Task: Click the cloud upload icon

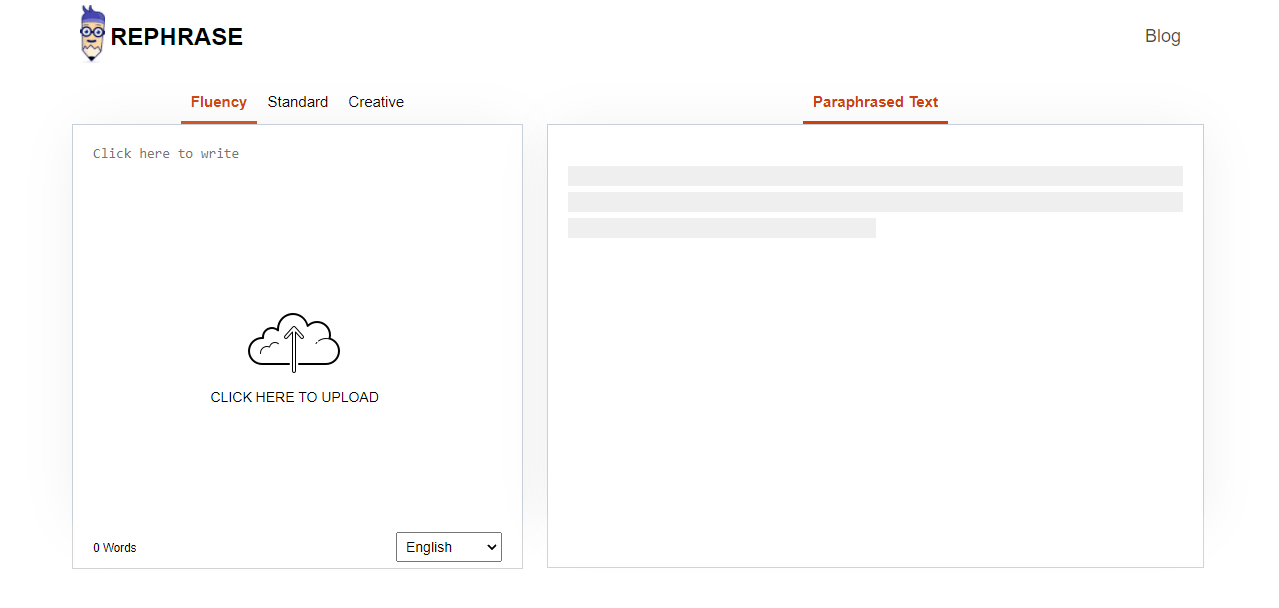Action: pos(294,342)
